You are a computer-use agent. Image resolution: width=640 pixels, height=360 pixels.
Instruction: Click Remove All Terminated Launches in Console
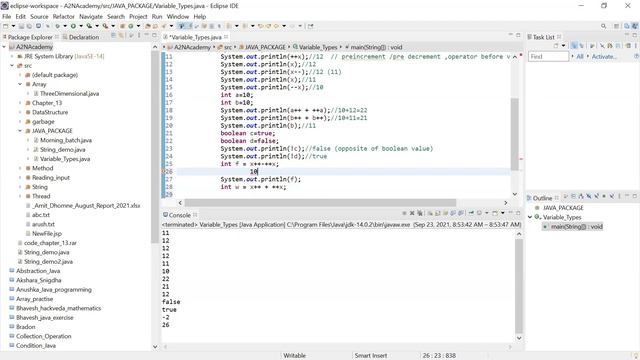click(420, 213)
